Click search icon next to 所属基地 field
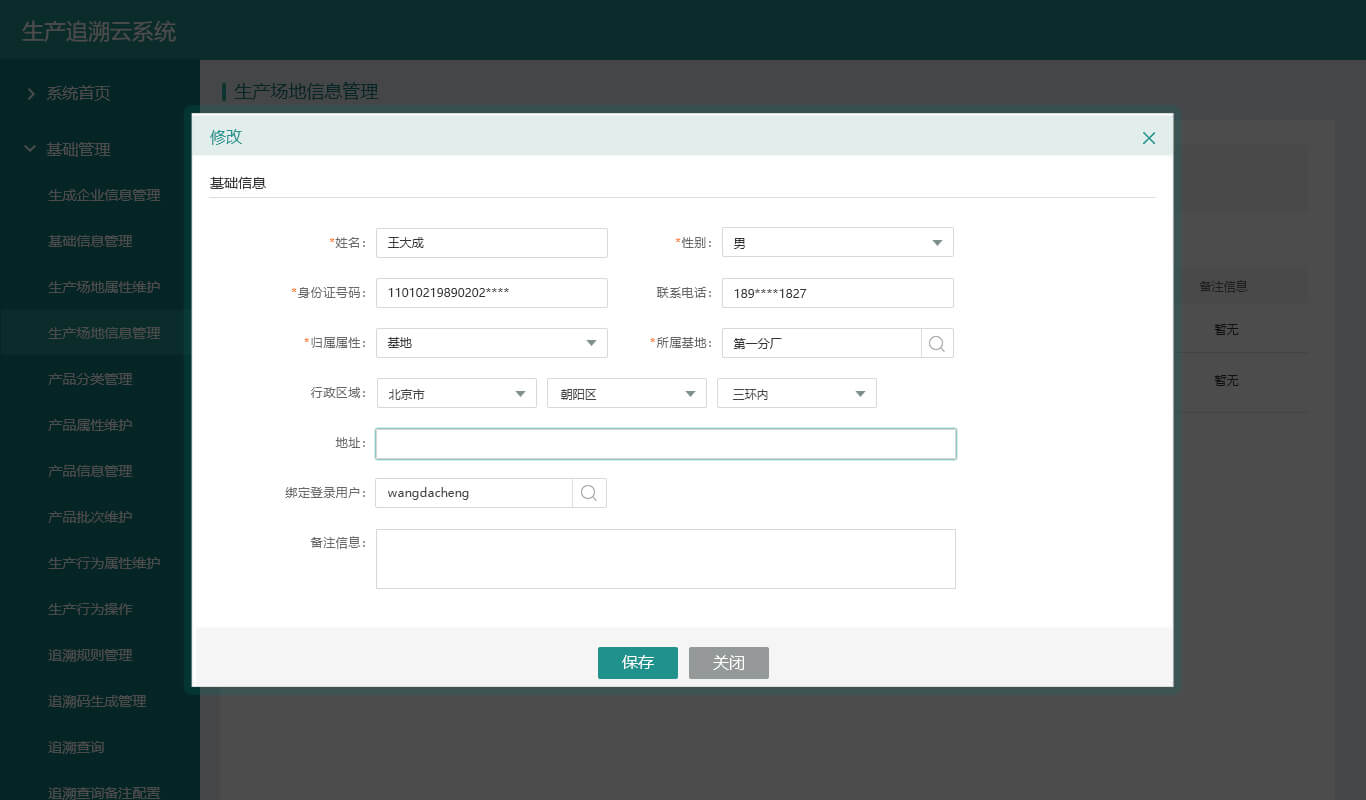This screenshot has width=1366, height=800. [x=937, y=343]
